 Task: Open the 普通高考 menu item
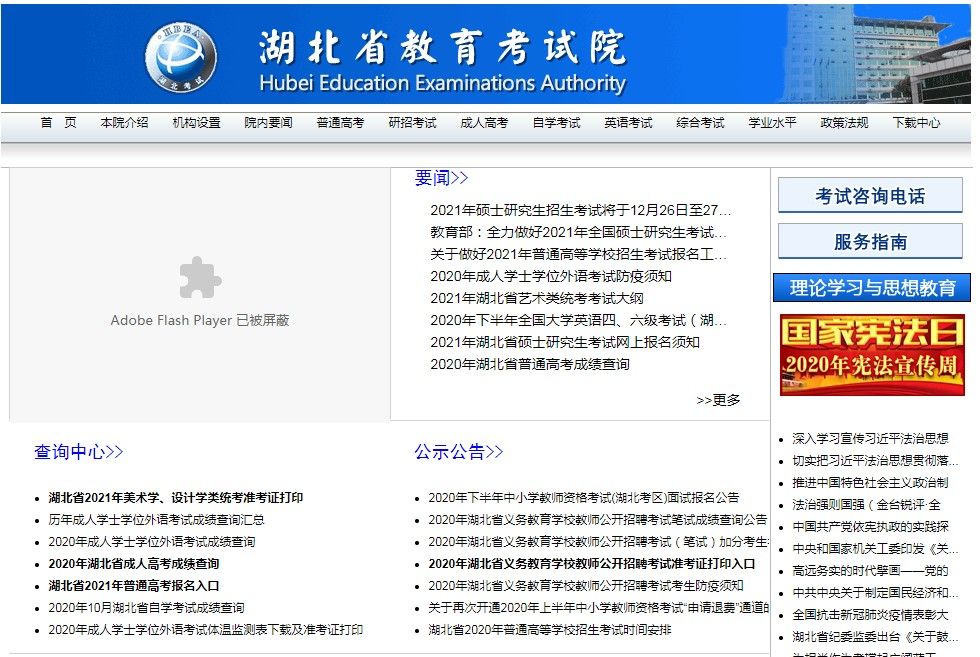340,123
